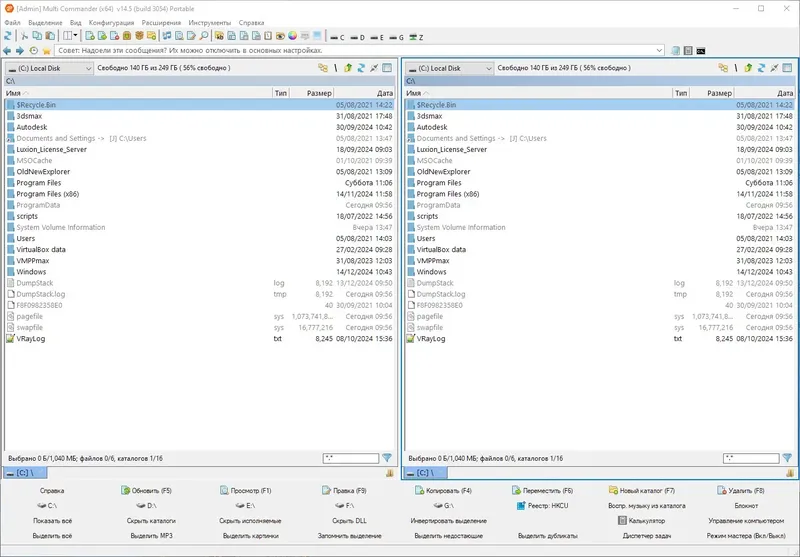Click Реестр: HKCU button
The image size is (800, 557).
pos(542,505)
